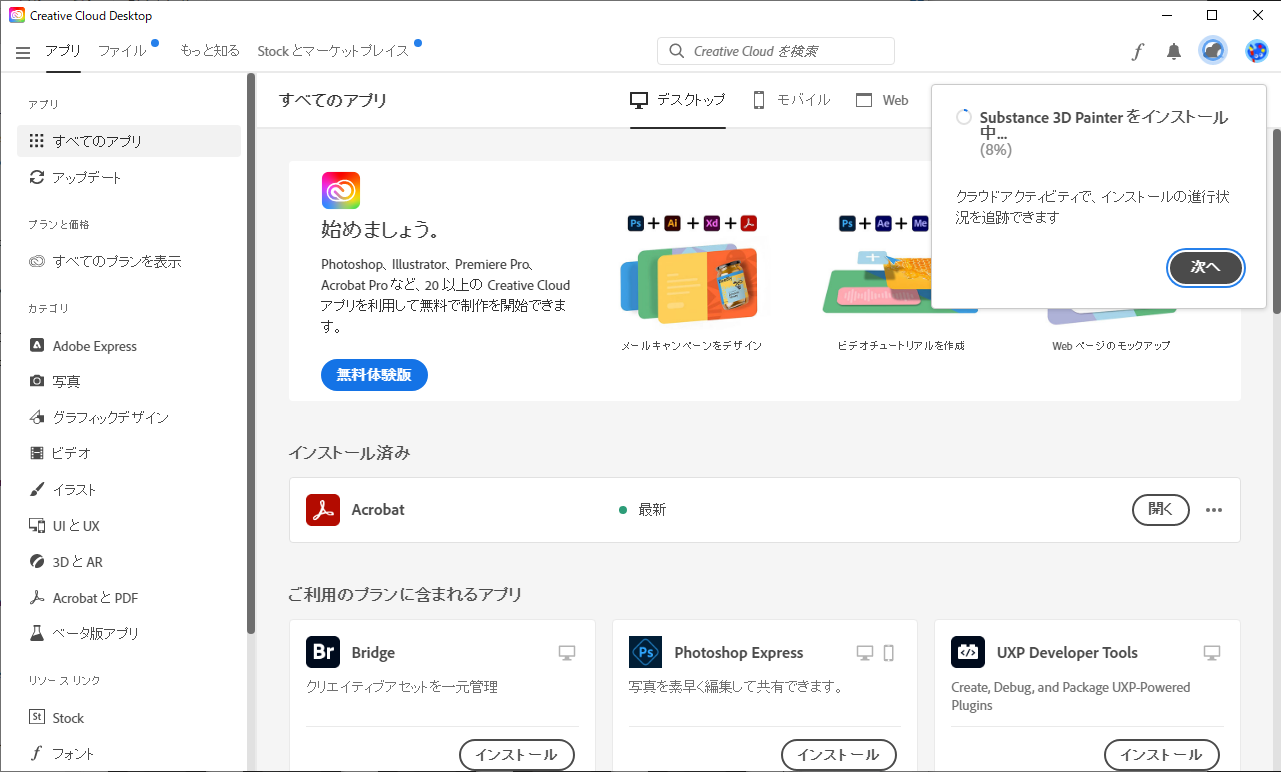Open the hamburger menu

(x=22, y=52)
